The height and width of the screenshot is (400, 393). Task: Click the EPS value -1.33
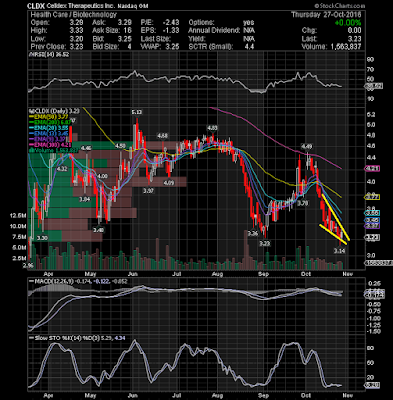[171, 31]
